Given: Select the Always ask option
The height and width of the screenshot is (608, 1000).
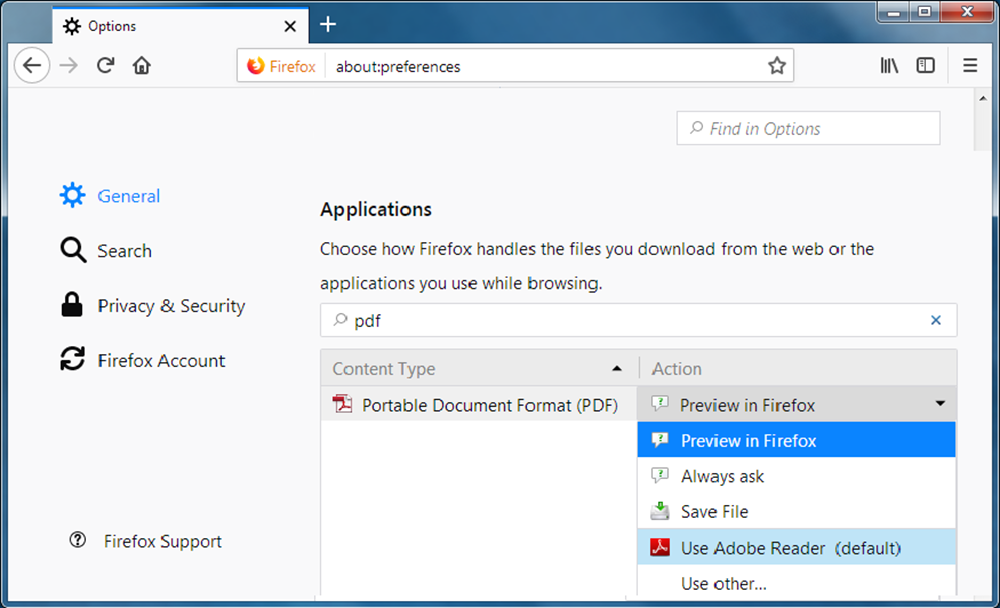Looking at the screenshot, I should 722,477.
